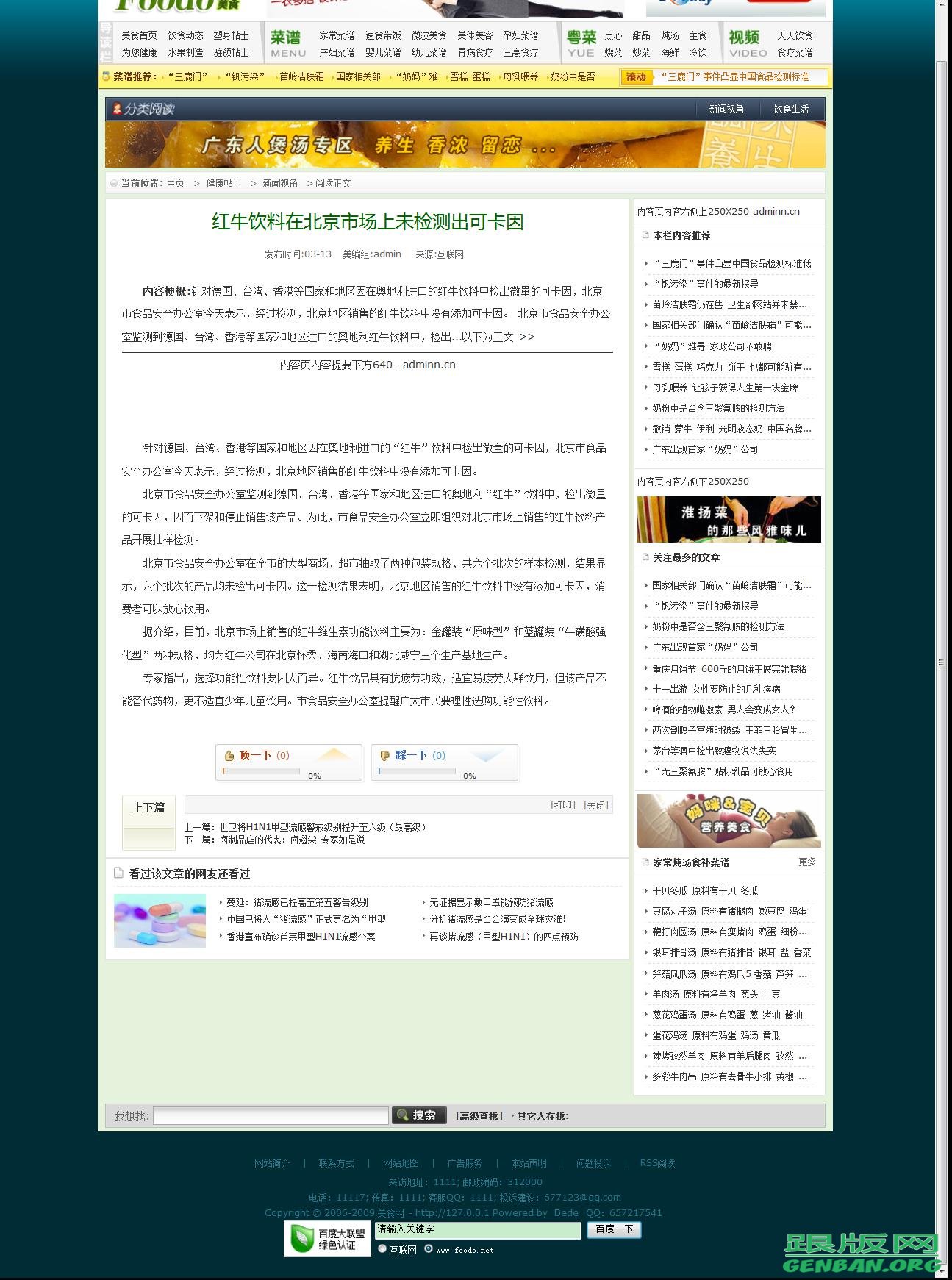Viewport: 952px width, 1280px height.
Task: Click the thumbs-up 顶一下 icon
Action: (229, 755)
